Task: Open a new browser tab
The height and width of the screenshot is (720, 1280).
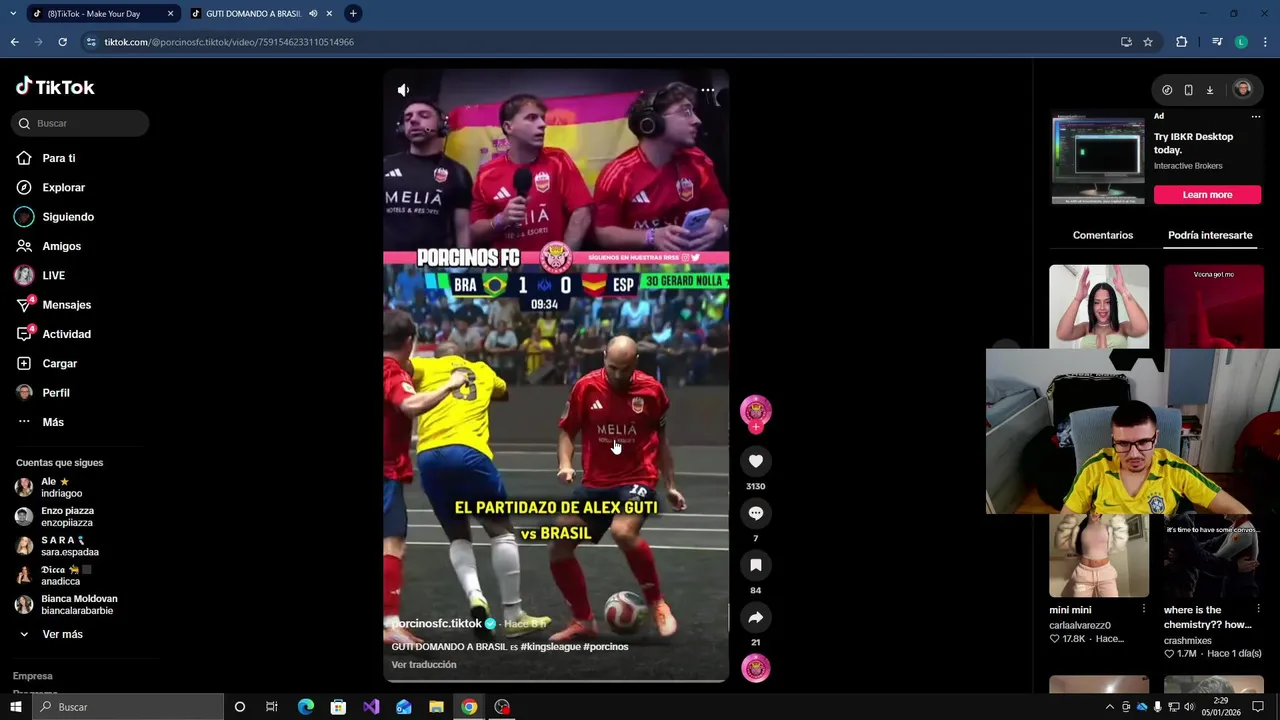Action: coord(353,14)
